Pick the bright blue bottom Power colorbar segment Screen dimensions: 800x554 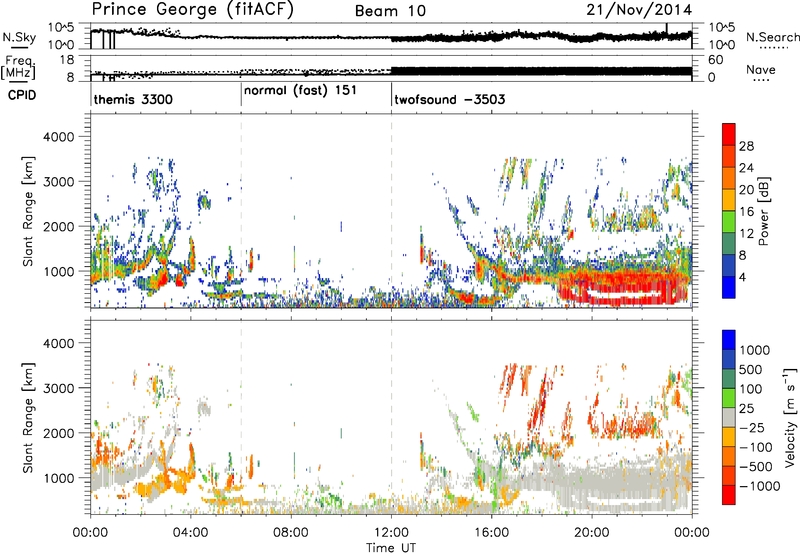point(729,288)
